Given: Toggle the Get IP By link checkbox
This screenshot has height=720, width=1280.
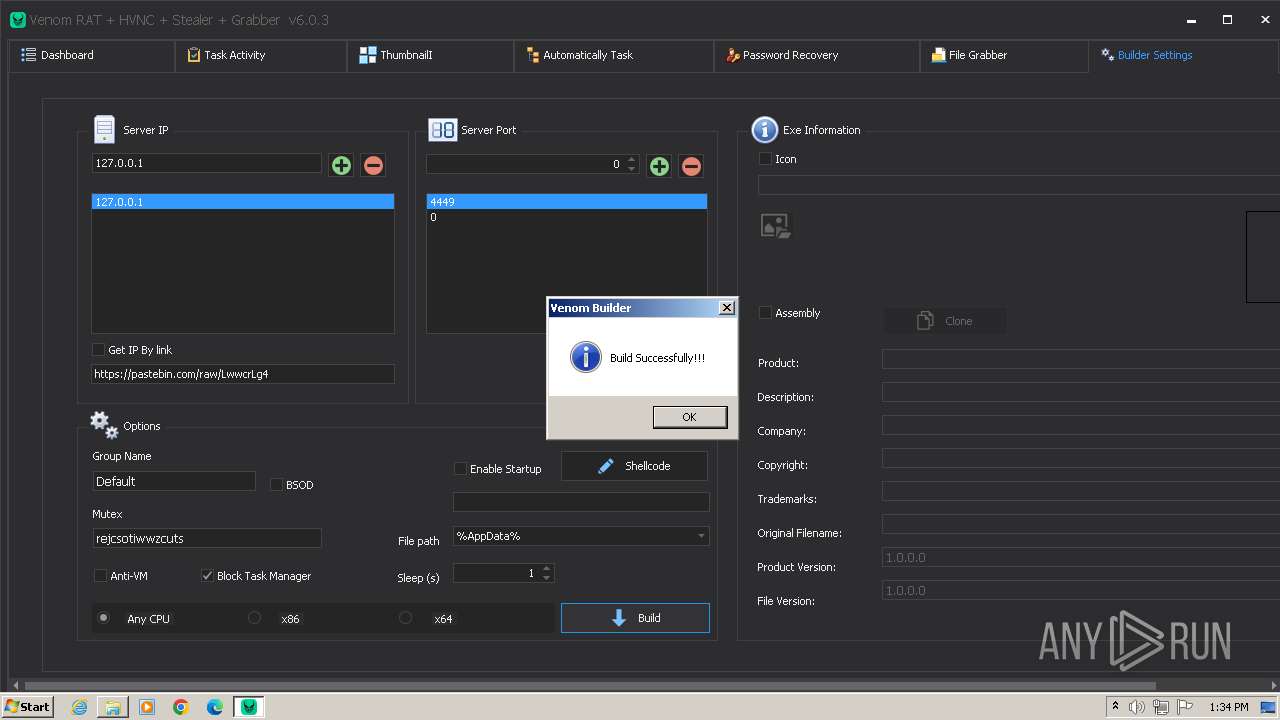Looking at the screenshot, I should [x=98, y=349].
